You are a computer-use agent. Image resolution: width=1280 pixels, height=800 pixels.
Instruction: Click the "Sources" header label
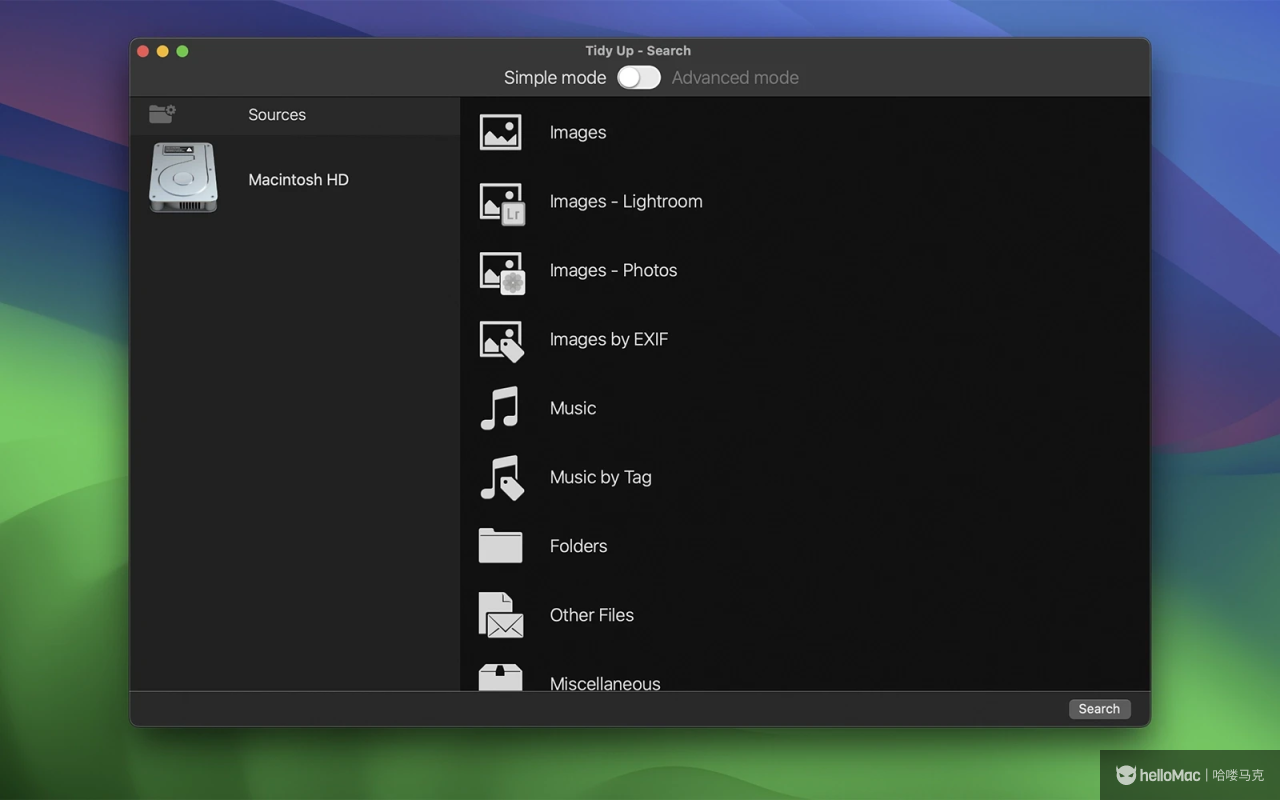[x=277, y=115]
